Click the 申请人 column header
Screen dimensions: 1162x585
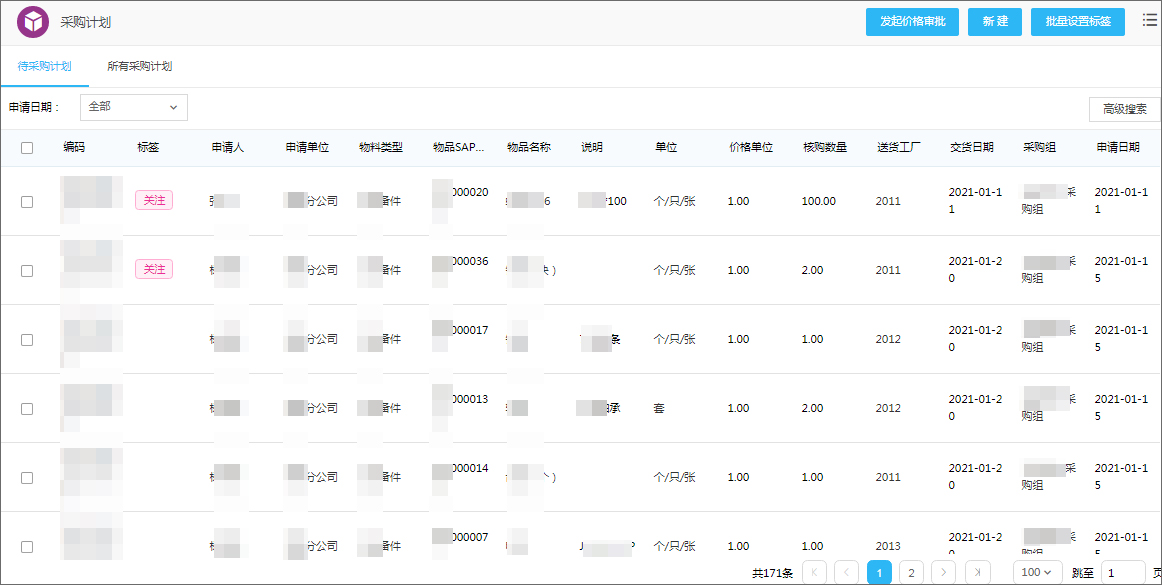click(228, 148)
